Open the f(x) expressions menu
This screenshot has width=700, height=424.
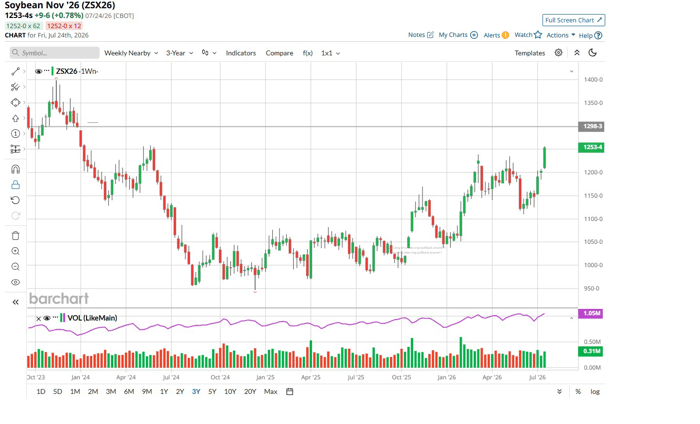[308, 53]
